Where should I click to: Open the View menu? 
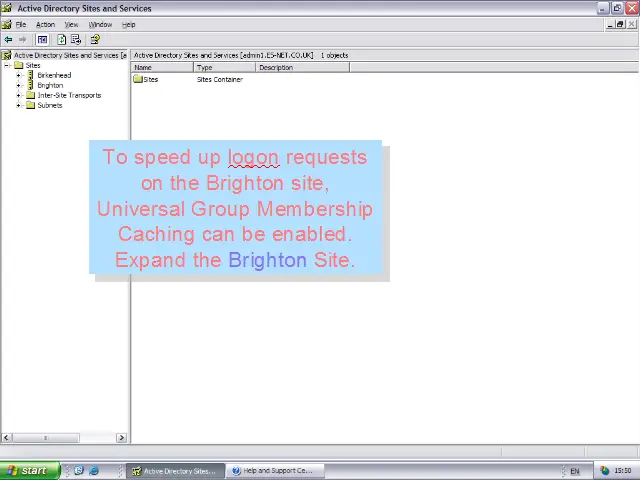click(71, 24)
